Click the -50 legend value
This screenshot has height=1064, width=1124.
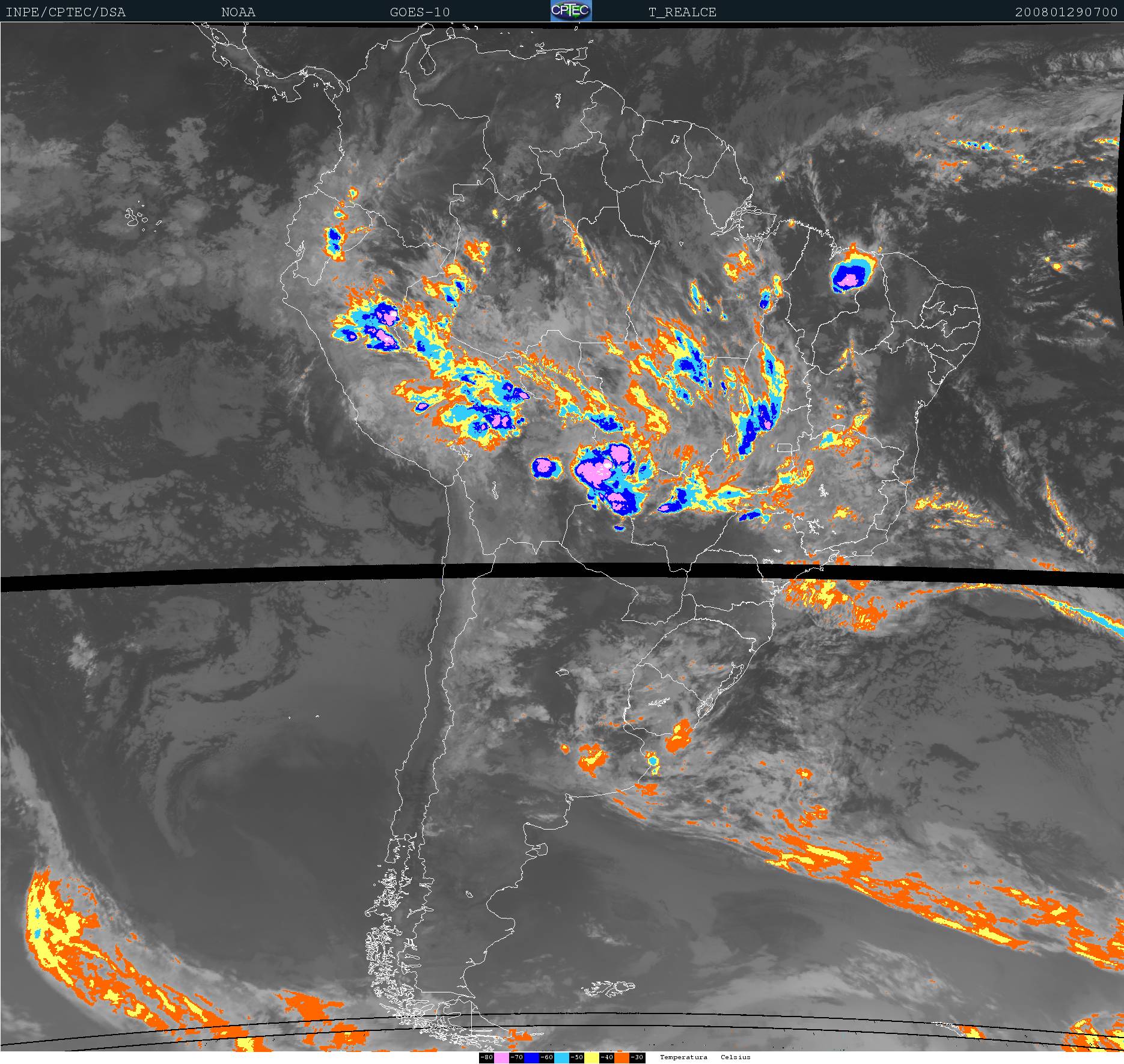click(577, 1057)
